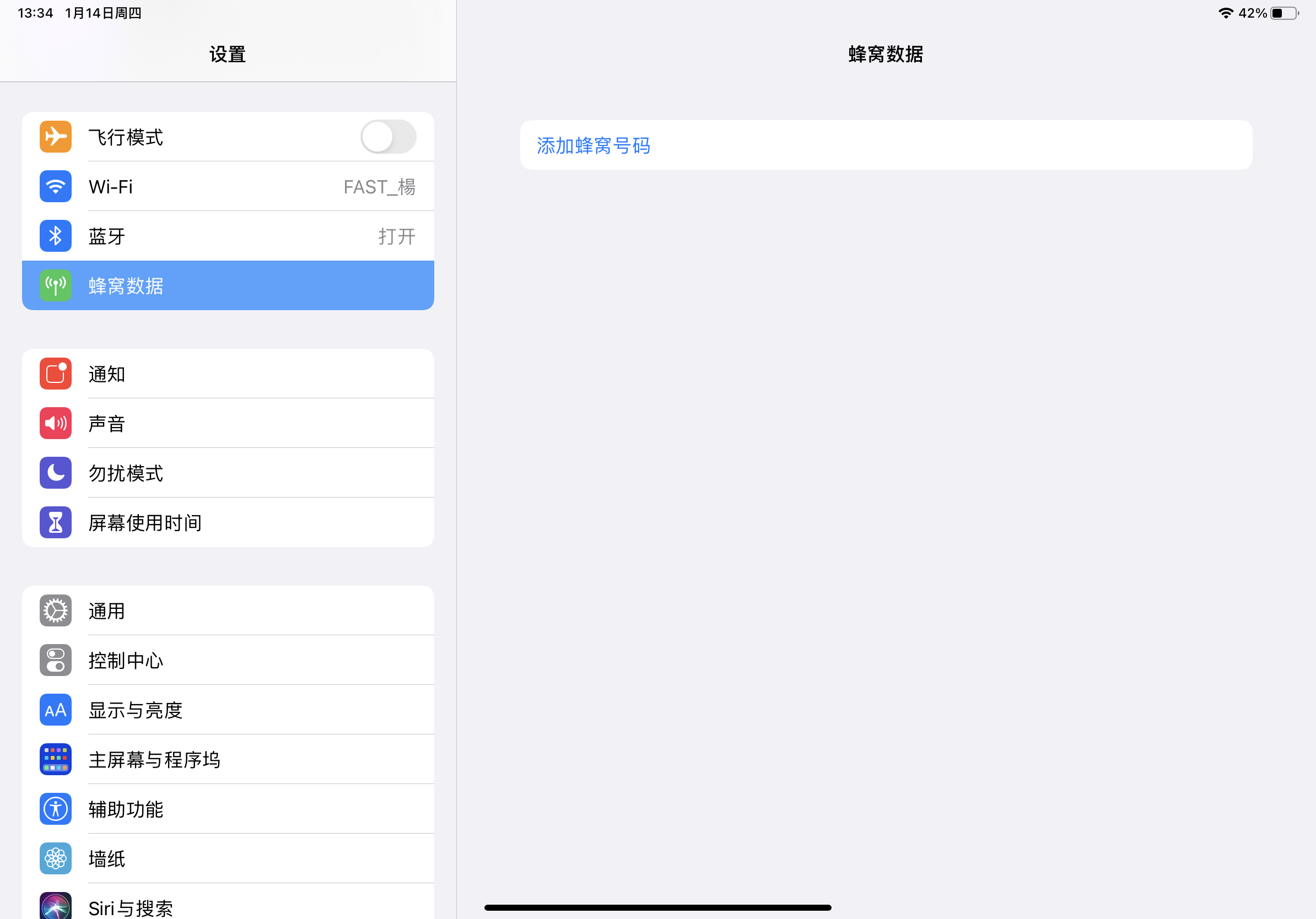Screen dimensions: 1316x919
Task: Tap the green cellular data antenna icon
Action: (x=56, y=285)
